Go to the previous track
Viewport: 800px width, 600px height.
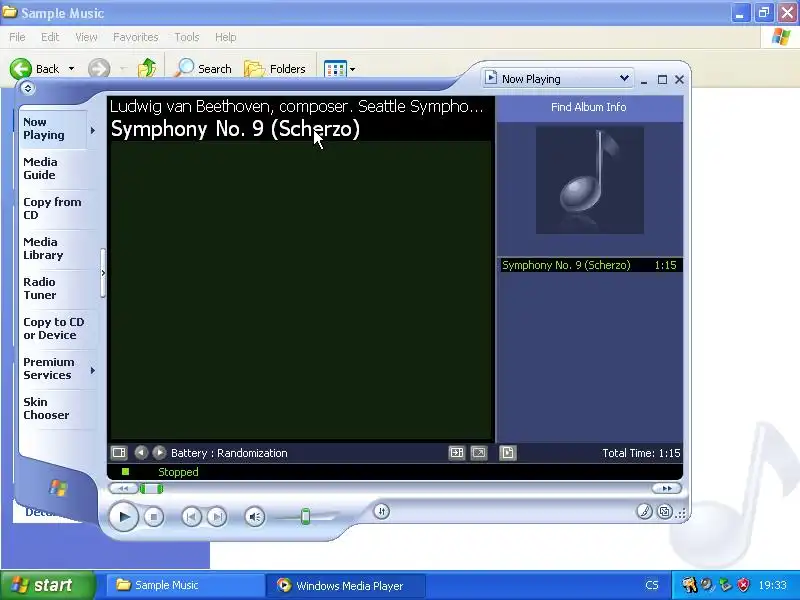coord(191,517)
